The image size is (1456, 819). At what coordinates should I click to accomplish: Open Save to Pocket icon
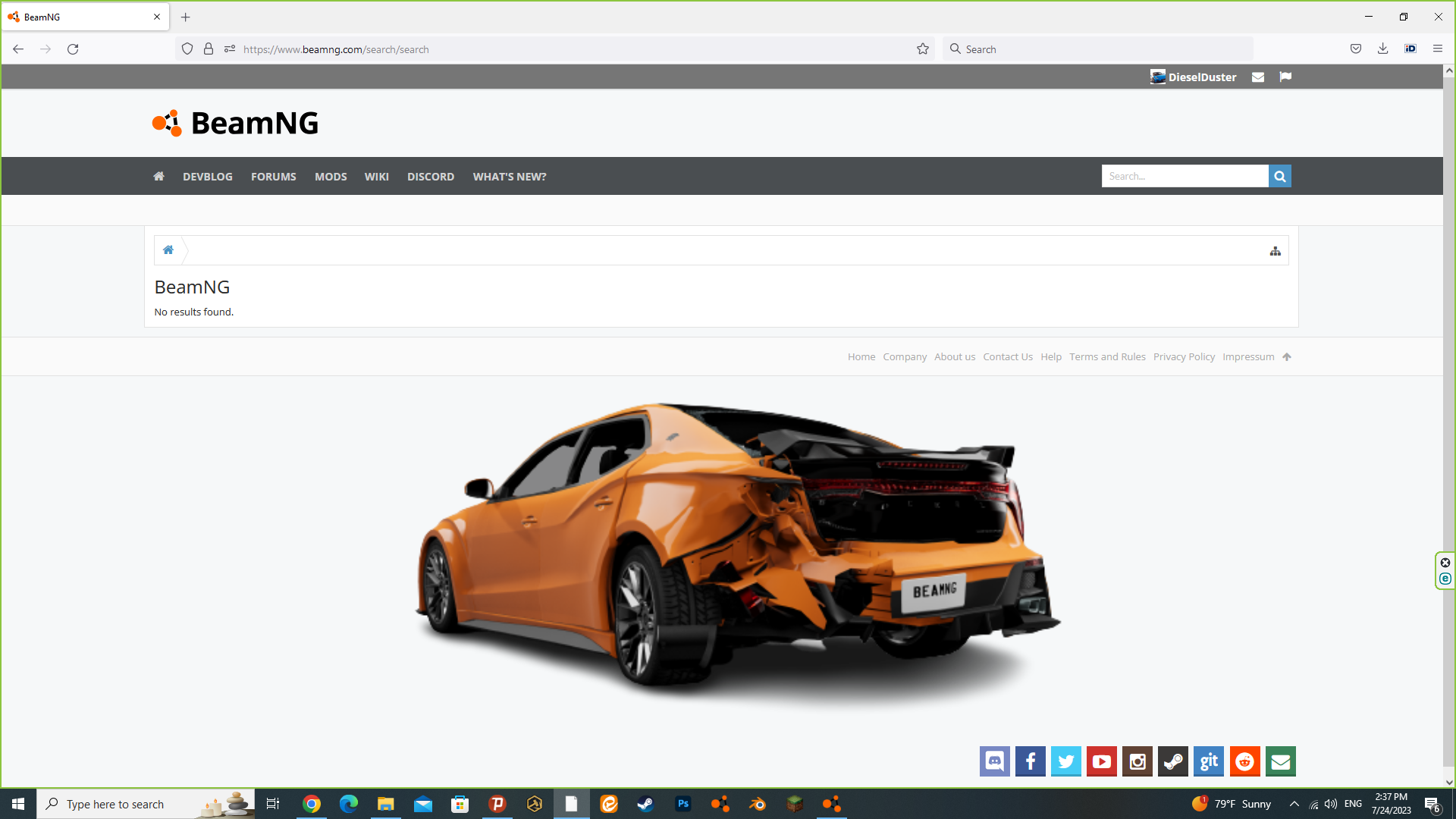point(1355,49)
